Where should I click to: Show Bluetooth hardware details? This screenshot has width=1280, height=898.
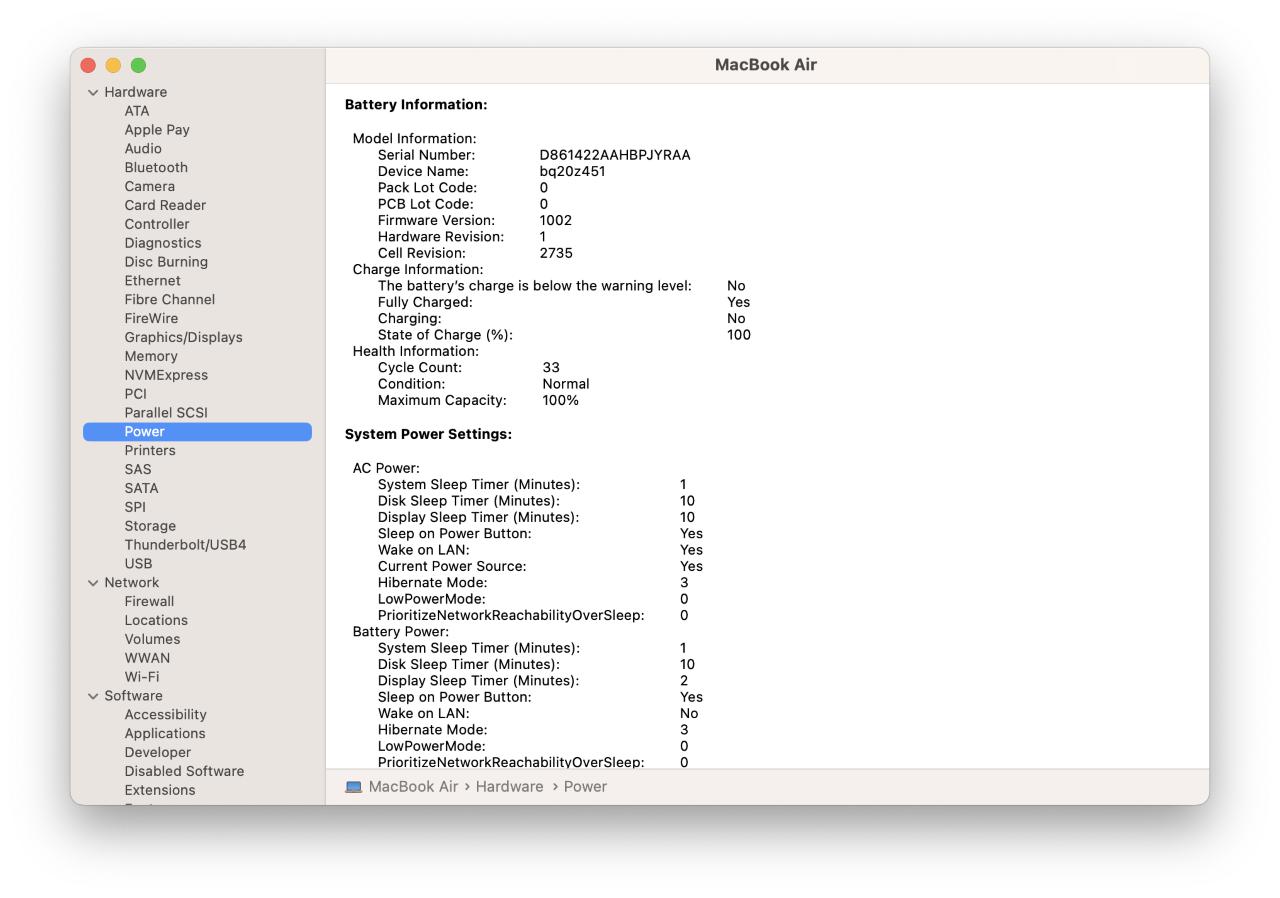click(156, 168)
